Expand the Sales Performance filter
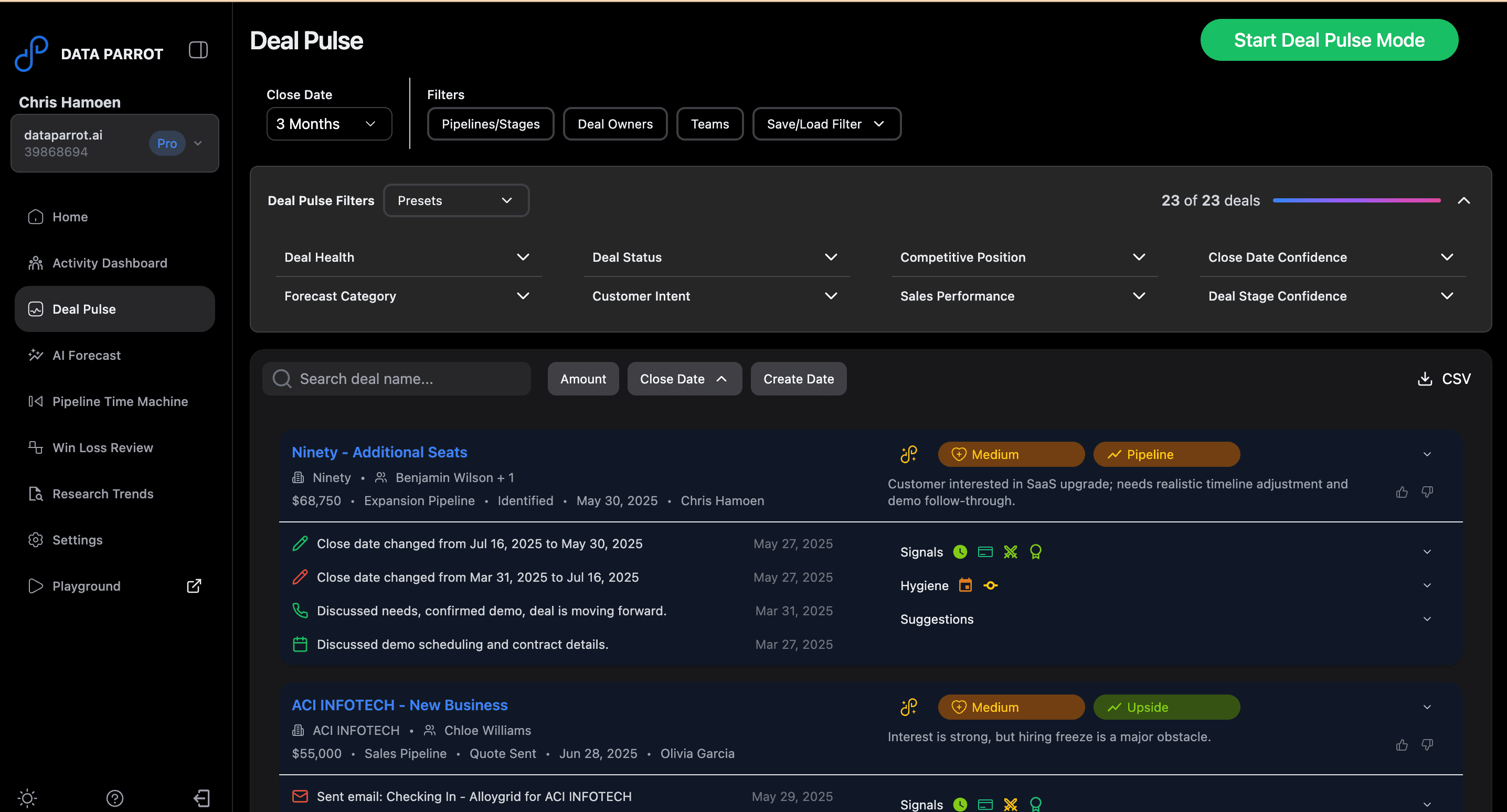1507x812 pixels. click(1024, 296)
